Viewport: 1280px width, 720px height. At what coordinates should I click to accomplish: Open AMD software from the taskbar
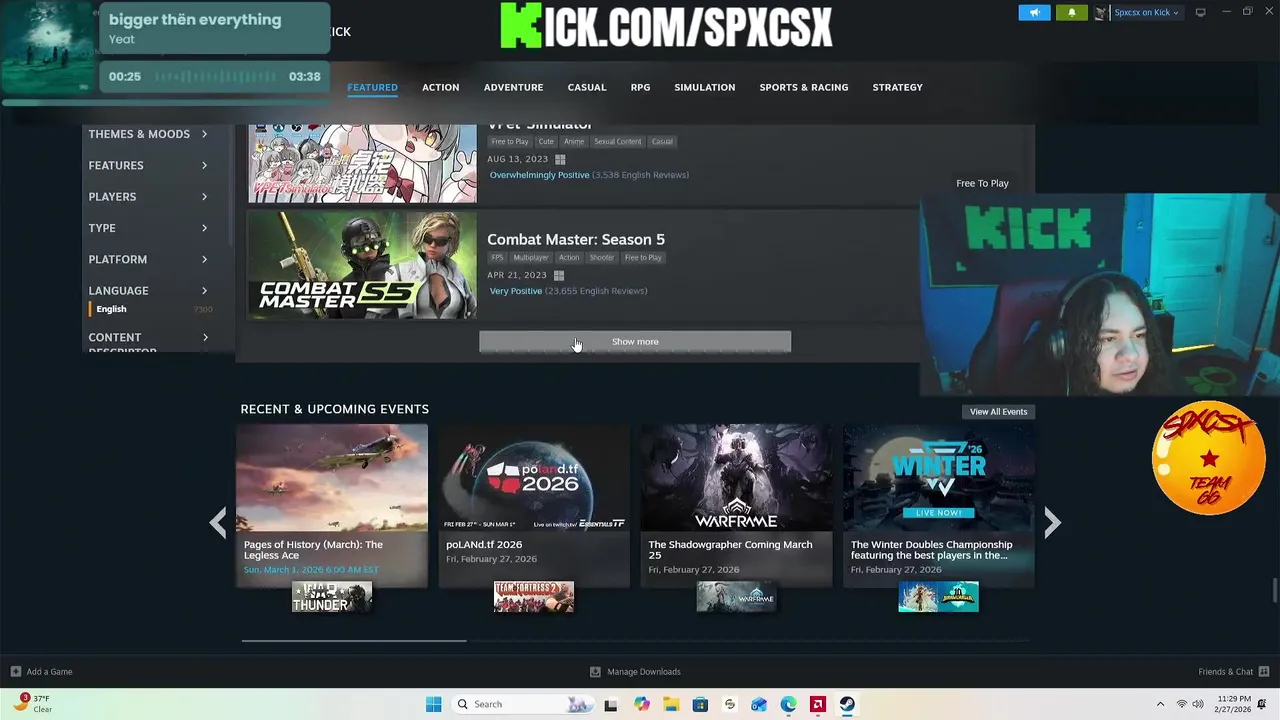tap(818, 704)
